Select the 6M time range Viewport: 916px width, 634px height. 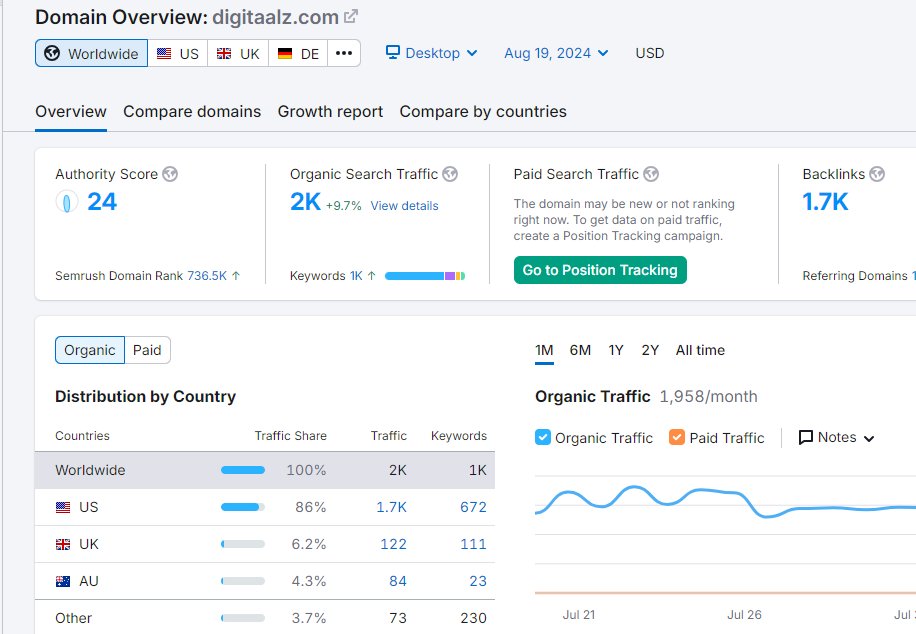580,350
